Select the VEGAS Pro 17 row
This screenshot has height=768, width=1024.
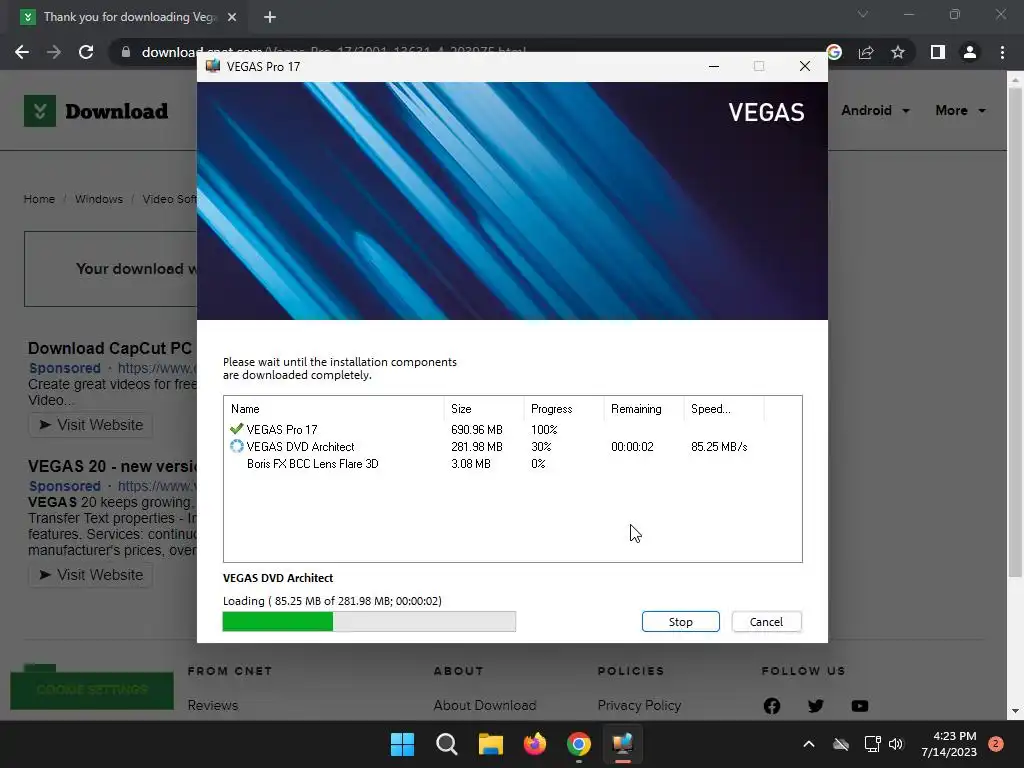click(x=513, y=430)
